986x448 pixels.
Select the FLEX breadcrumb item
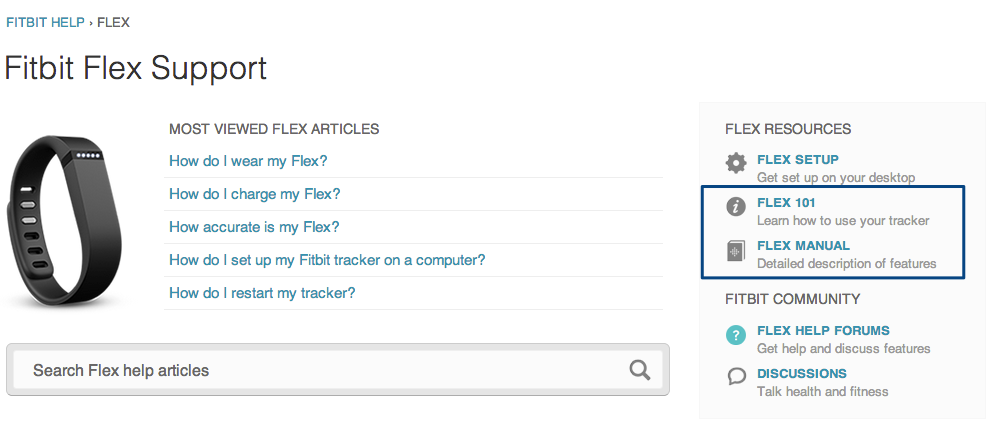113,23
